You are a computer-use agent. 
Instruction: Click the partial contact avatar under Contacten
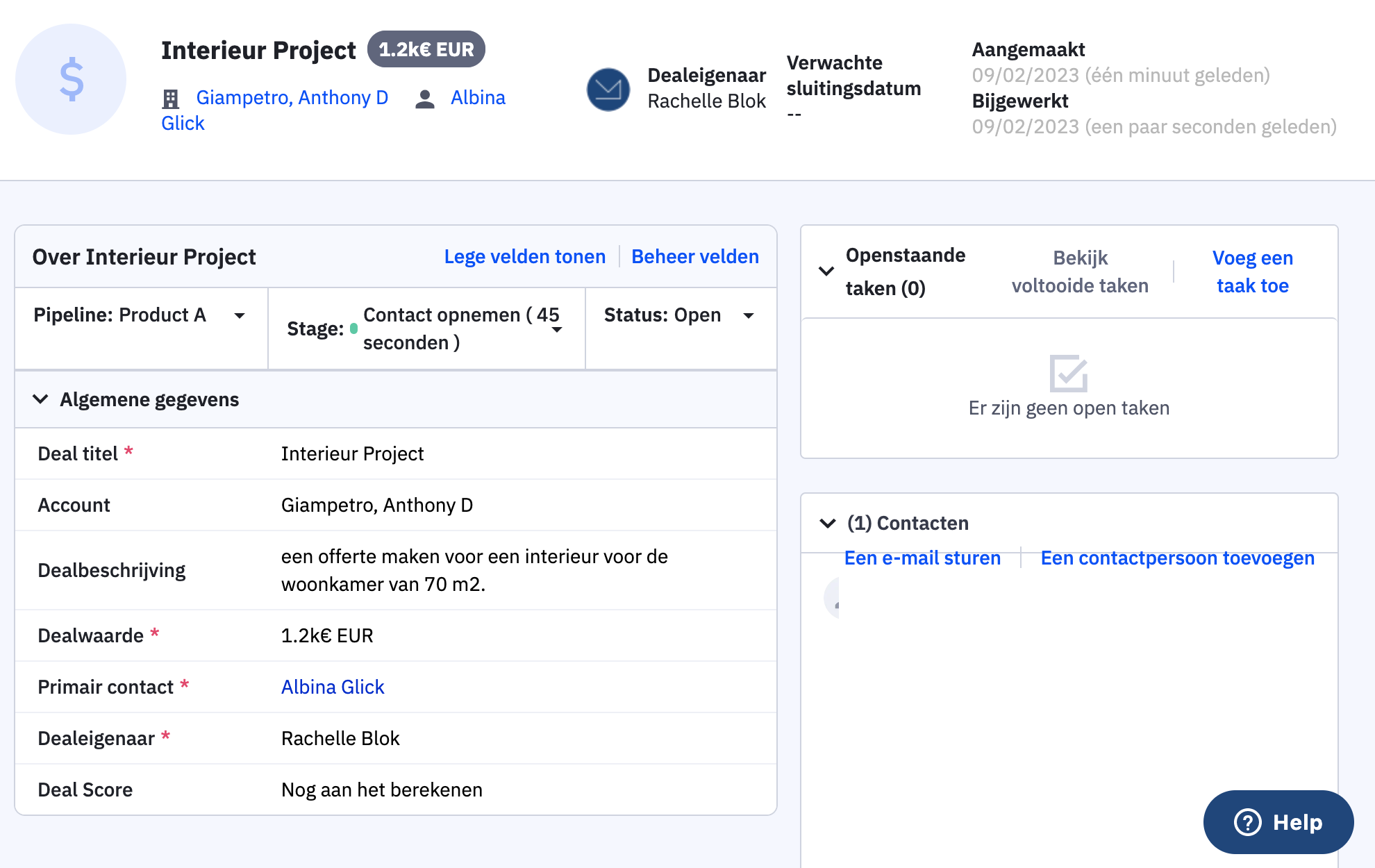coord(833,599)
